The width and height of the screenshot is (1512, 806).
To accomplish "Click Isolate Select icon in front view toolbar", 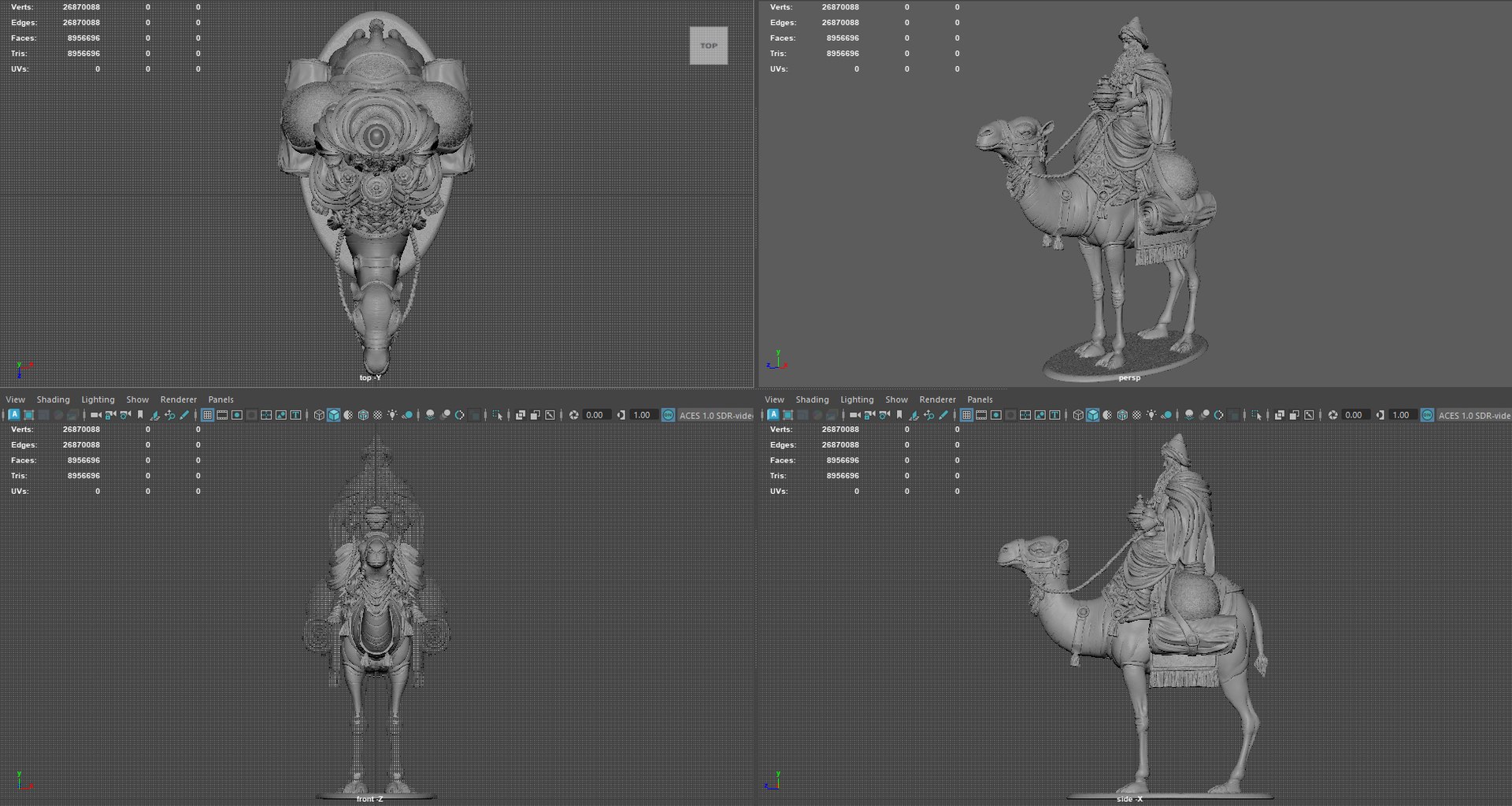I will tap(497, 415).
